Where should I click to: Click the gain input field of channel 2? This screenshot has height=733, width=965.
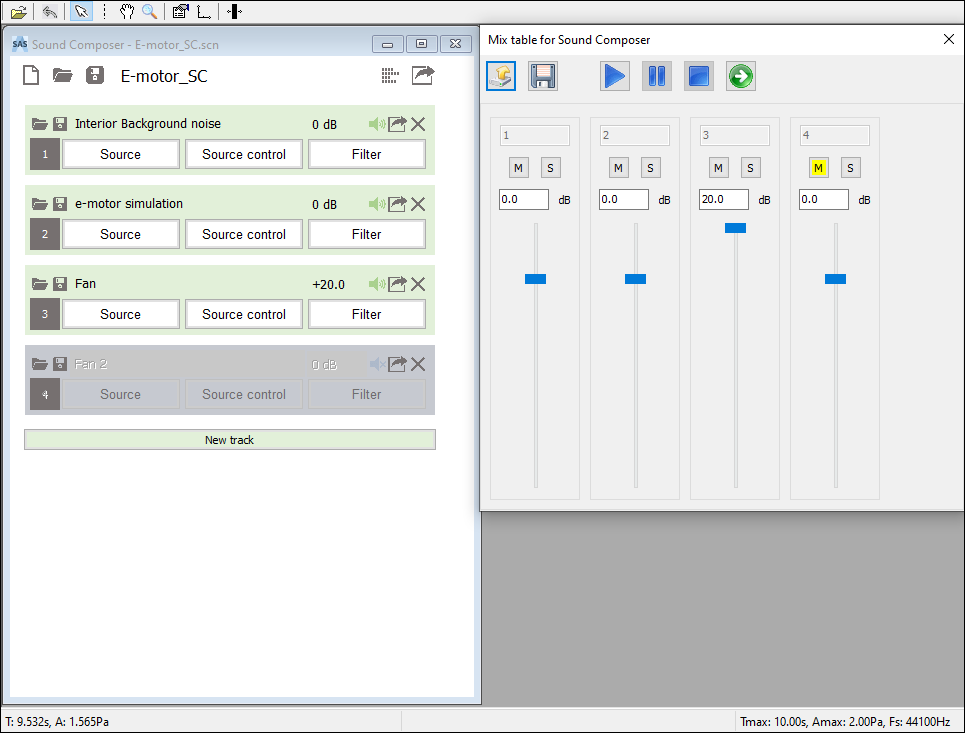point(623,199)
